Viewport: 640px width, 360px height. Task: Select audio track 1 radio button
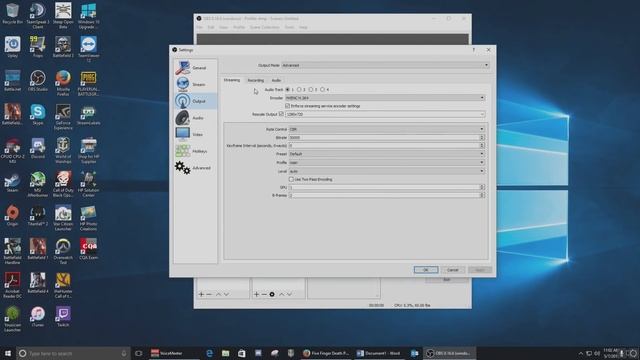[x=288, y=89]
